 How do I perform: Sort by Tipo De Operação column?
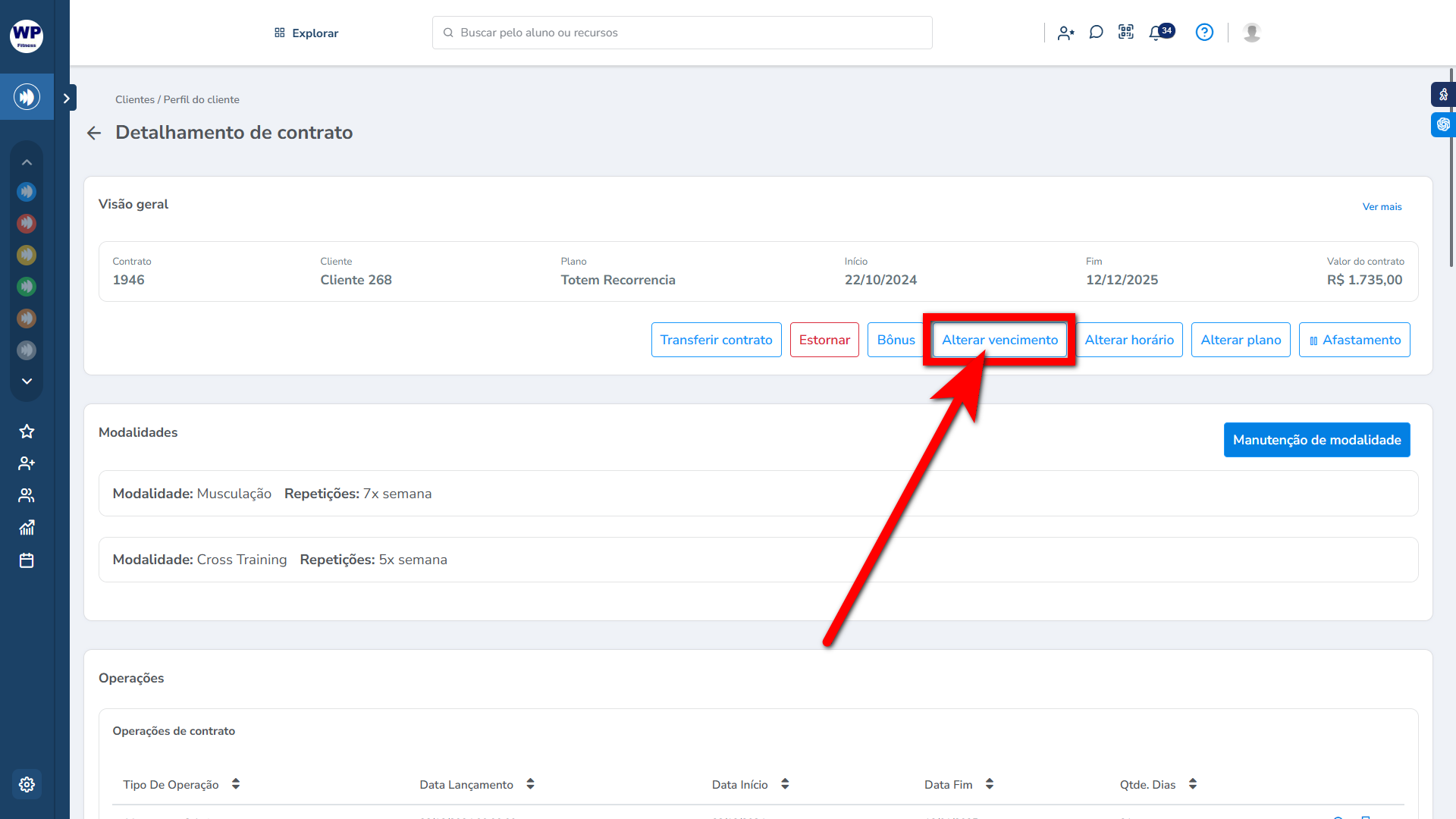point(236,784)
